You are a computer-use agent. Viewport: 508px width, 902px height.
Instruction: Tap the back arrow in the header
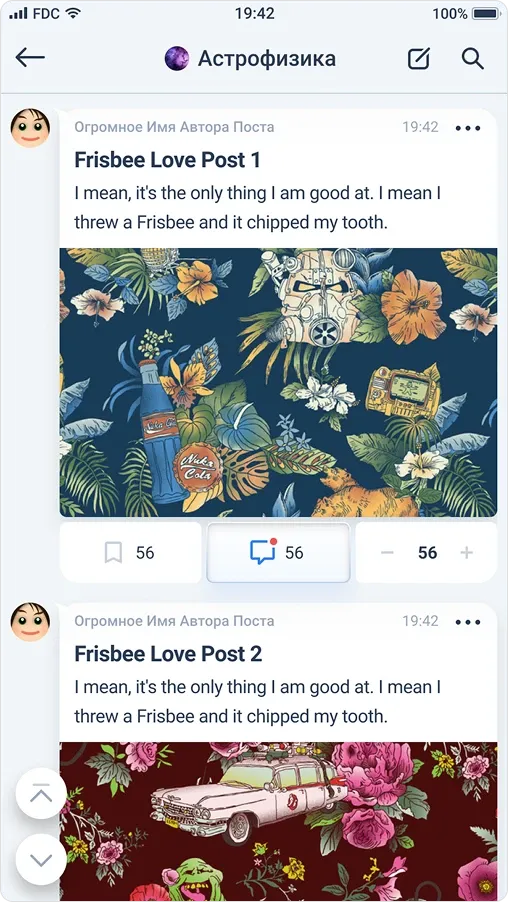click(x=30, y=58)
